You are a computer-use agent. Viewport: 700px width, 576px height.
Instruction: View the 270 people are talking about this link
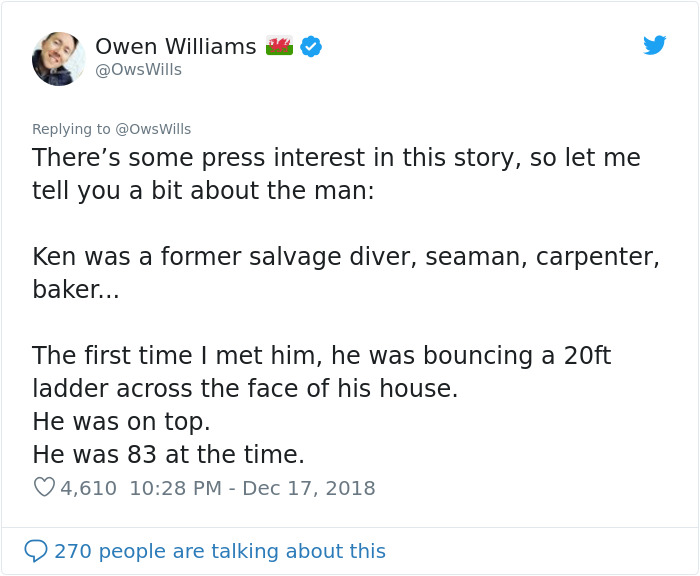(219, 551)
